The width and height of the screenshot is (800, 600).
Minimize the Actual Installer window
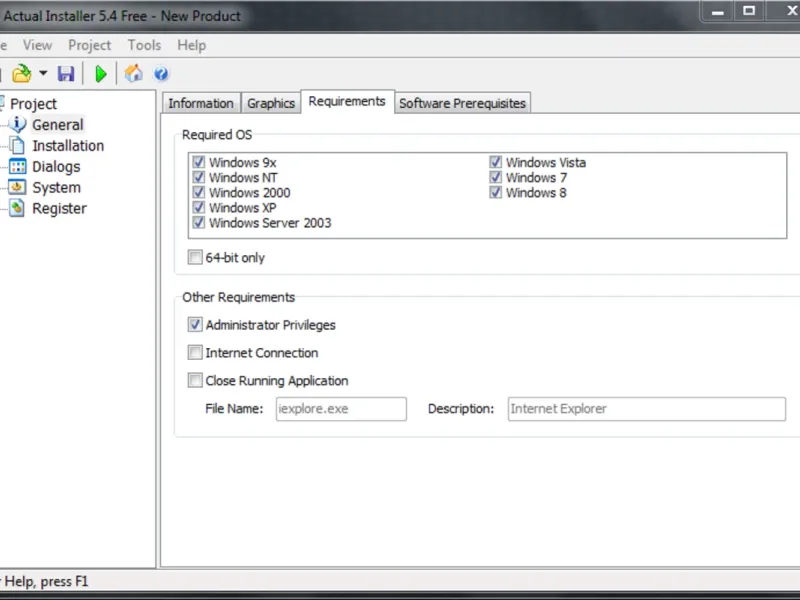coord(718,11)
